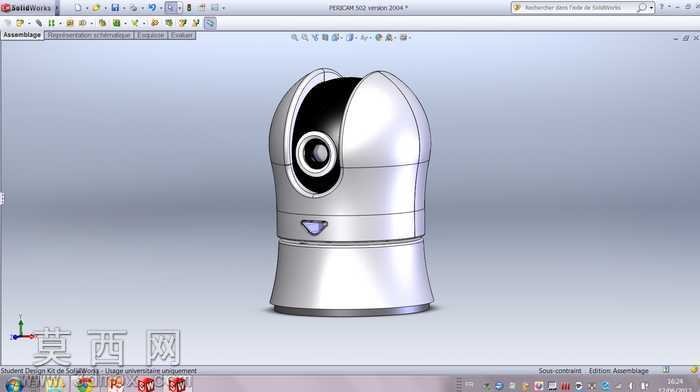Click the New Motion Study icon
Viewport: 700px width, 392px height.
[x=154, y=23]
